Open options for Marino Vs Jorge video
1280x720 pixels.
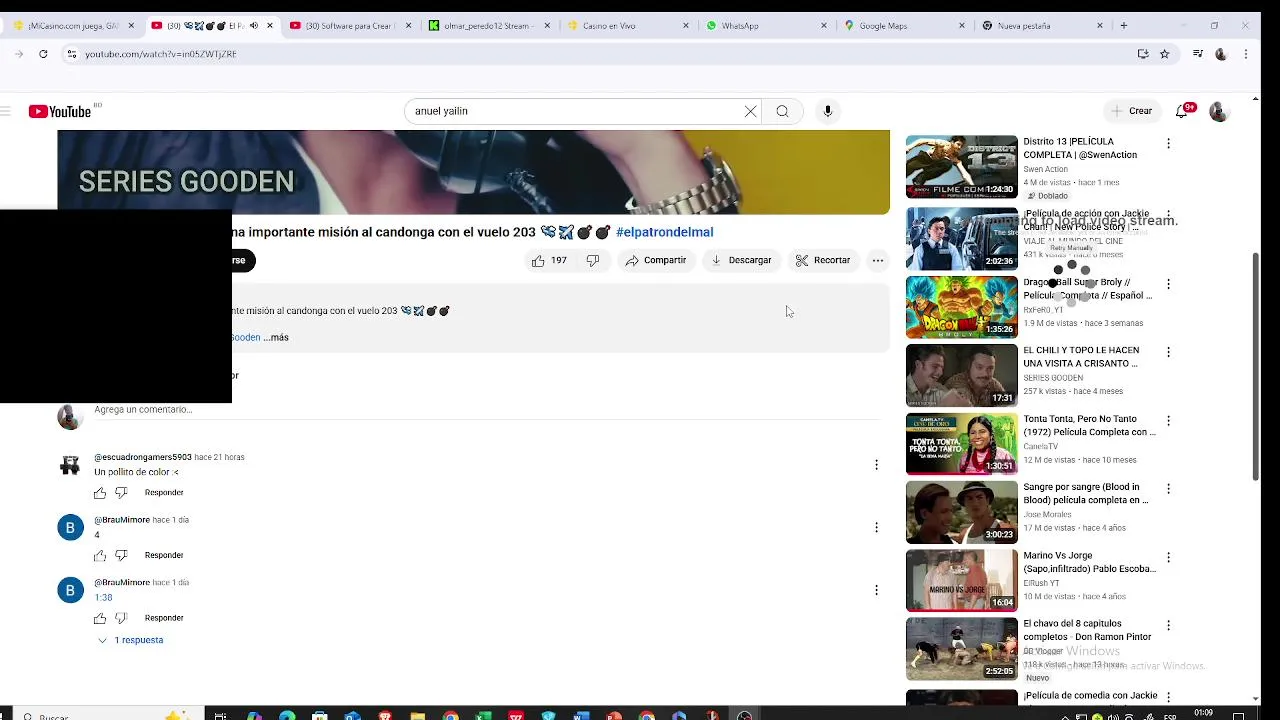(x=1168, y=557)
